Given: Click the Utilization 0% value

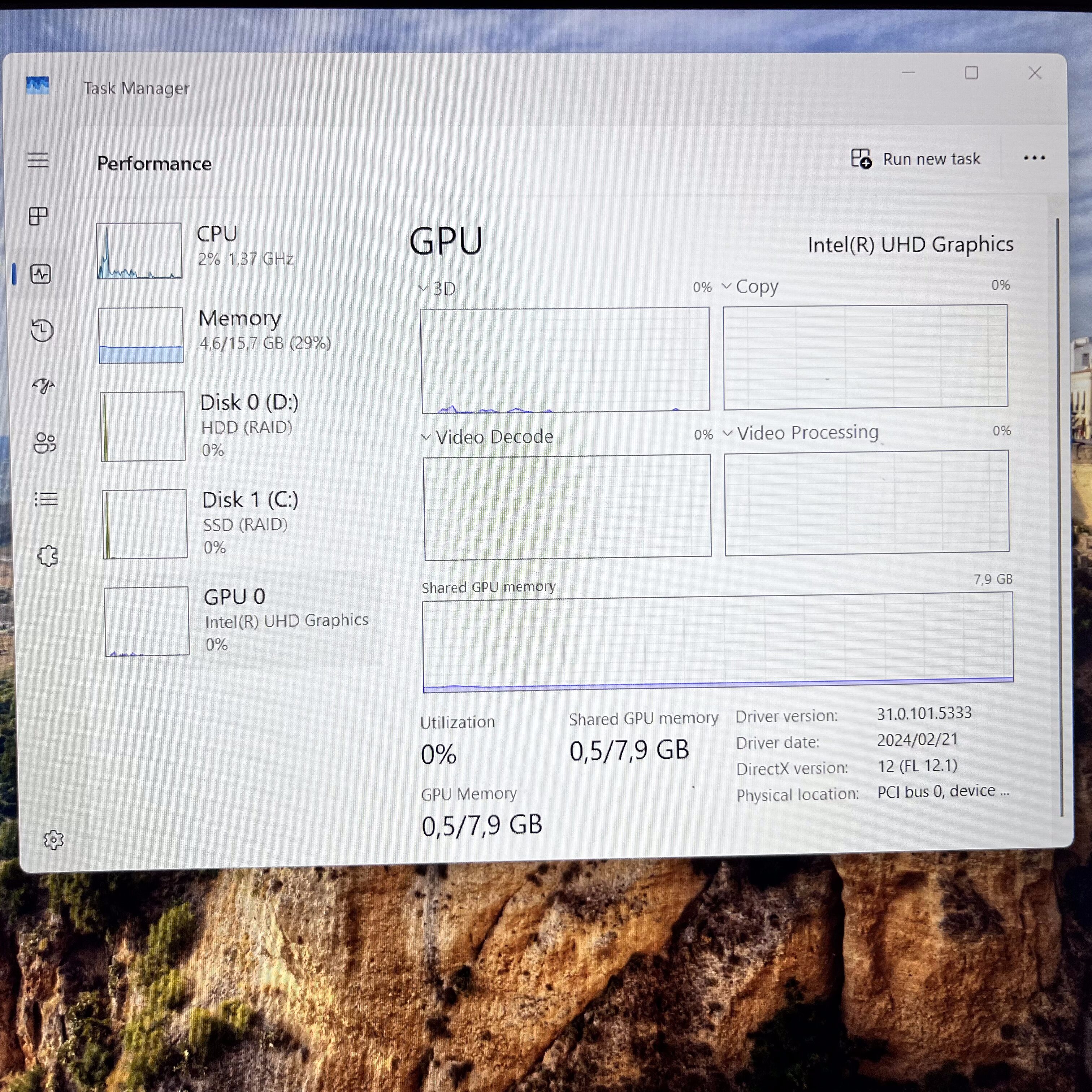Looking at the screenshot, I should [x=439, y=754].
